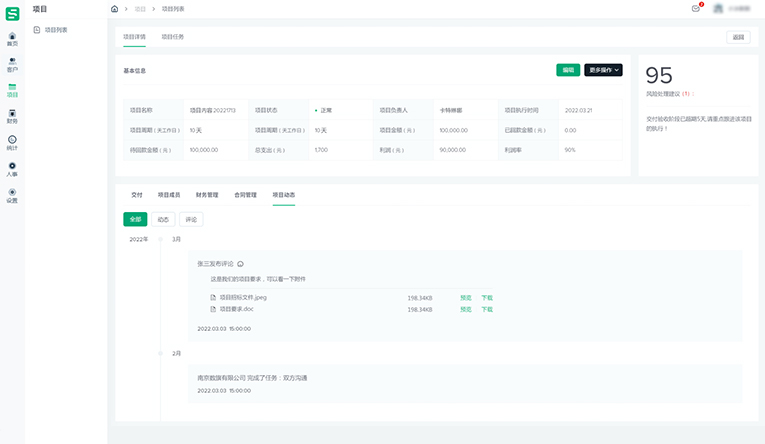
Task: Open 首页 home in the left sidebar
Action: [12, 38]
